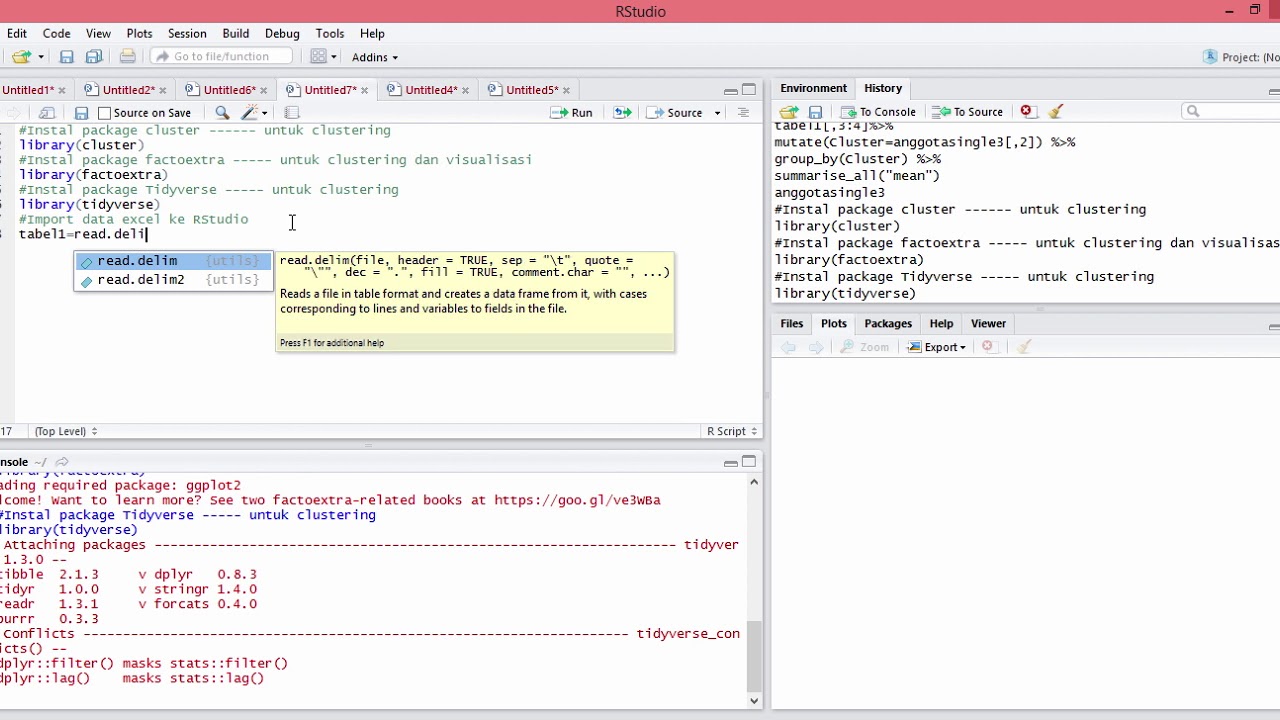Image resolution: width=1280 pixels, height=720 pixels.
Task: Change file type via the R Script dropdown
Action: click(732, 431)
